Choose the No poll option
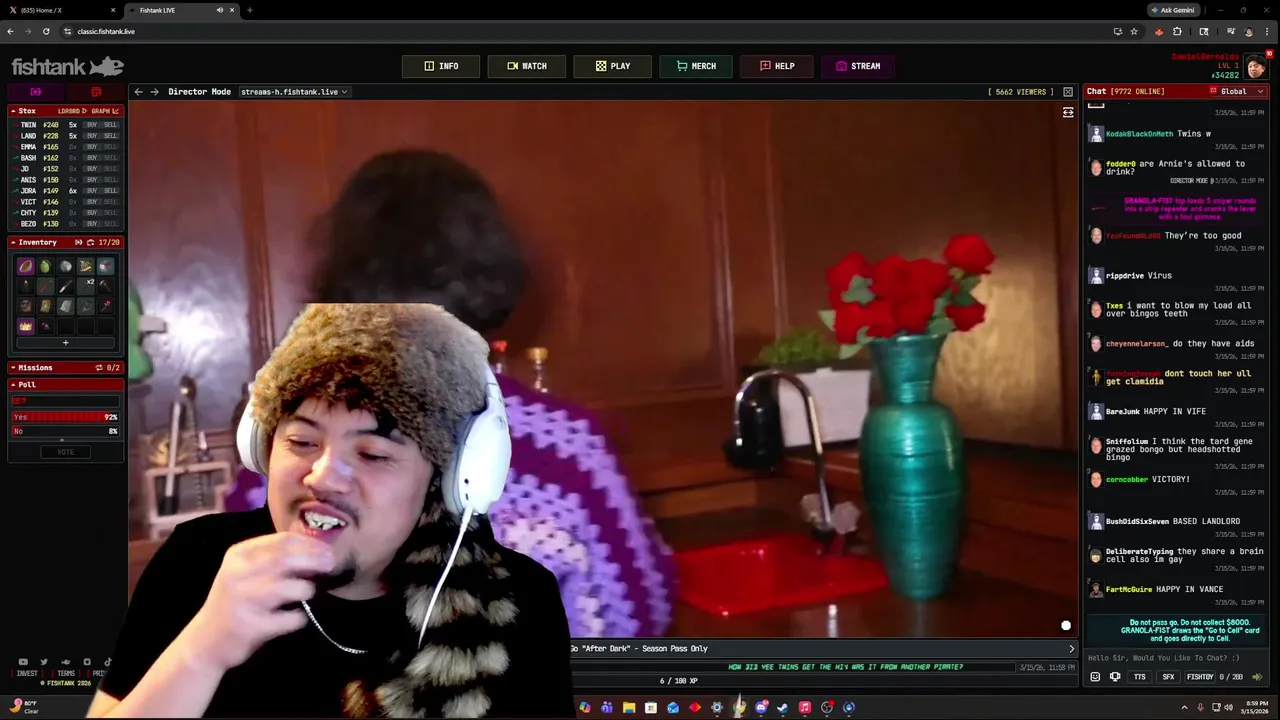The height and width of the screenshot is (720, 1280). coord(65,431)
